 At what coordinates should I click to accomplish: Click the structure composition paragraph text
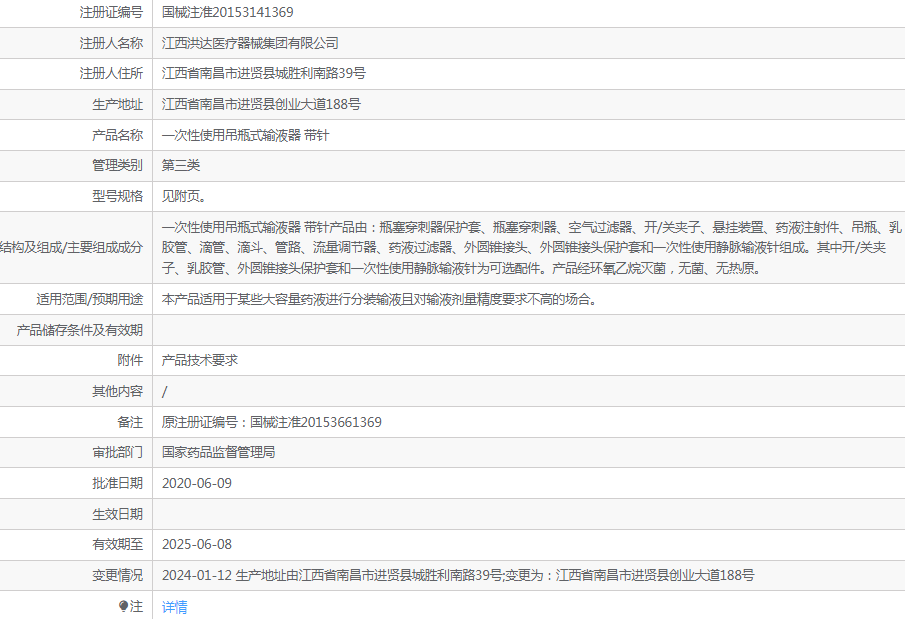[x=531, y=247]
